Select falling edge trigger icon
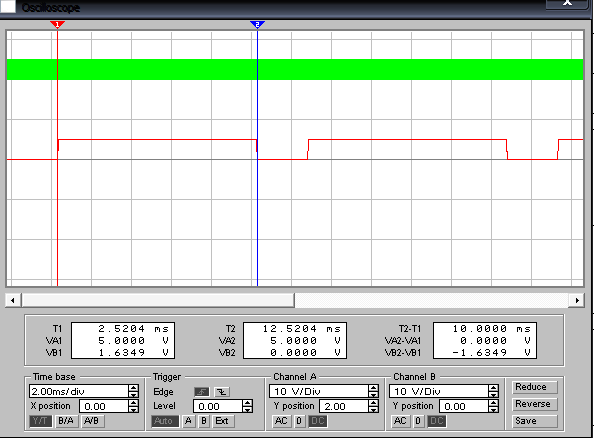 point(222,392)
